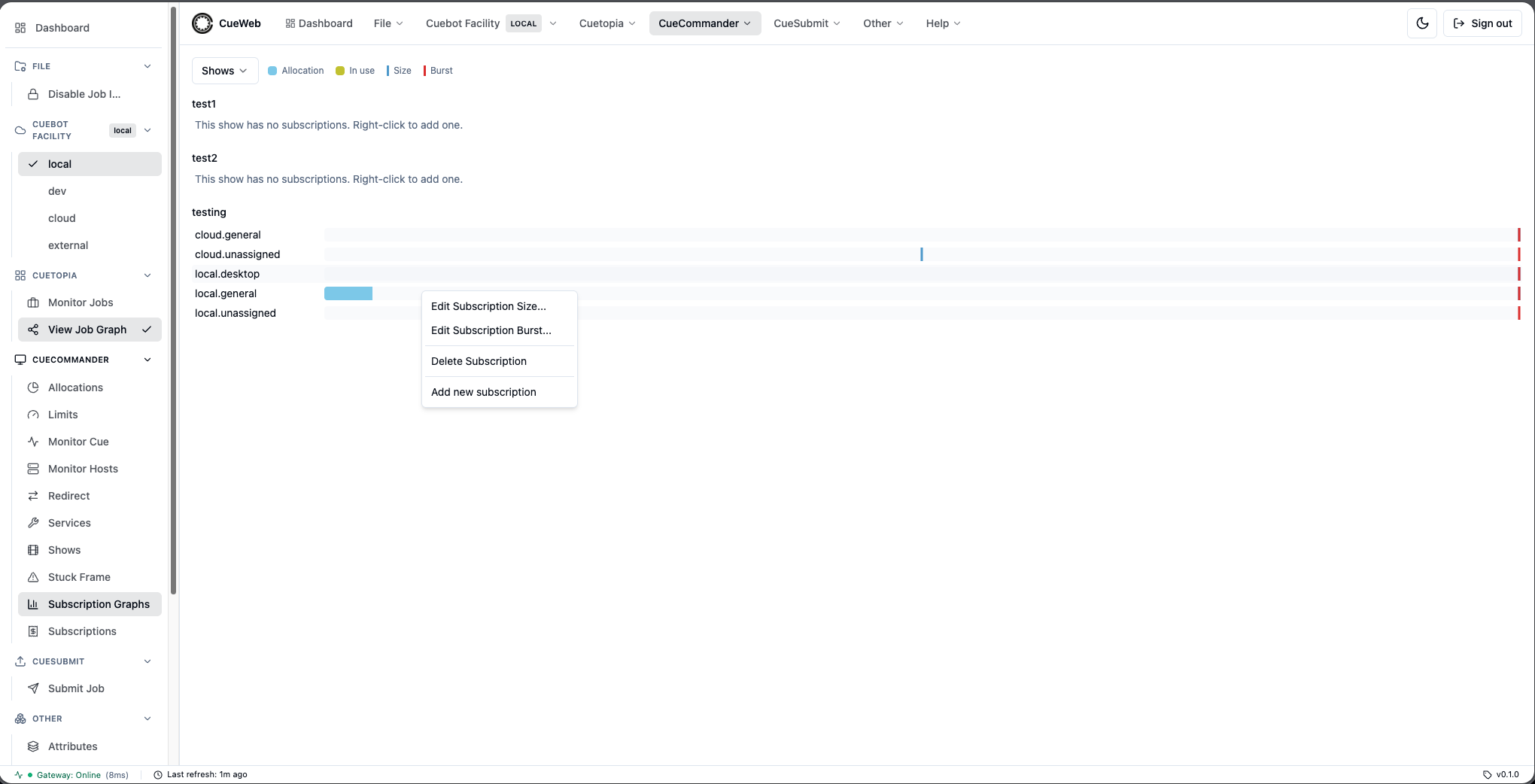
Task: Select the cloud facility option
Action: (x=90, y=218)
